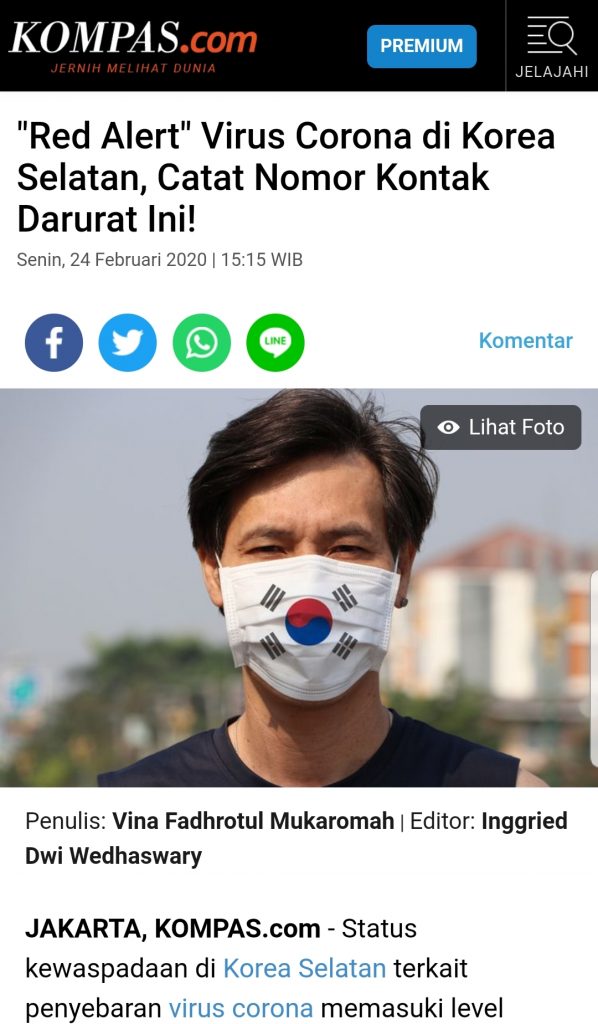
Task: Click the JAKARTA, KOMPAS.com dateline text
Action: pos(172,928)
